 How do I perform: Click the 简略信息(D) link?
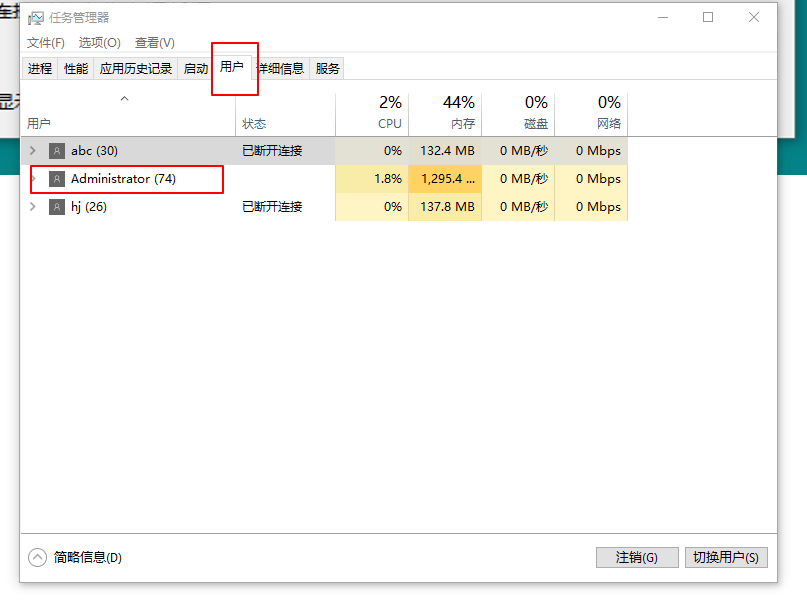point(87,557)
